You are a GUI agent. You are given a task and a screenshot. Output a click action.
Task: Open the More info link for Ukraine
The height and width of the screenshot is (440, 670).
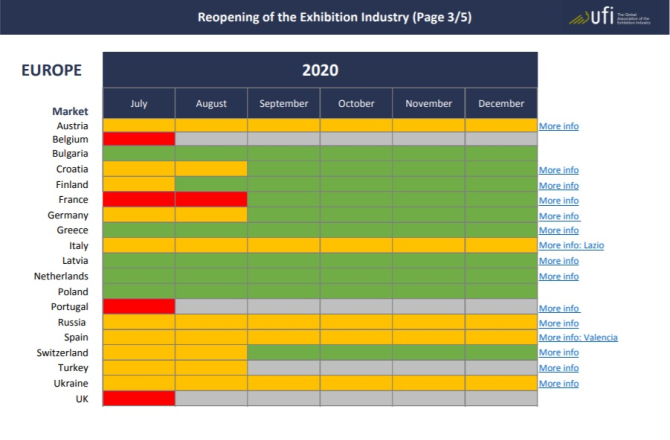click(x=558, y=383)
